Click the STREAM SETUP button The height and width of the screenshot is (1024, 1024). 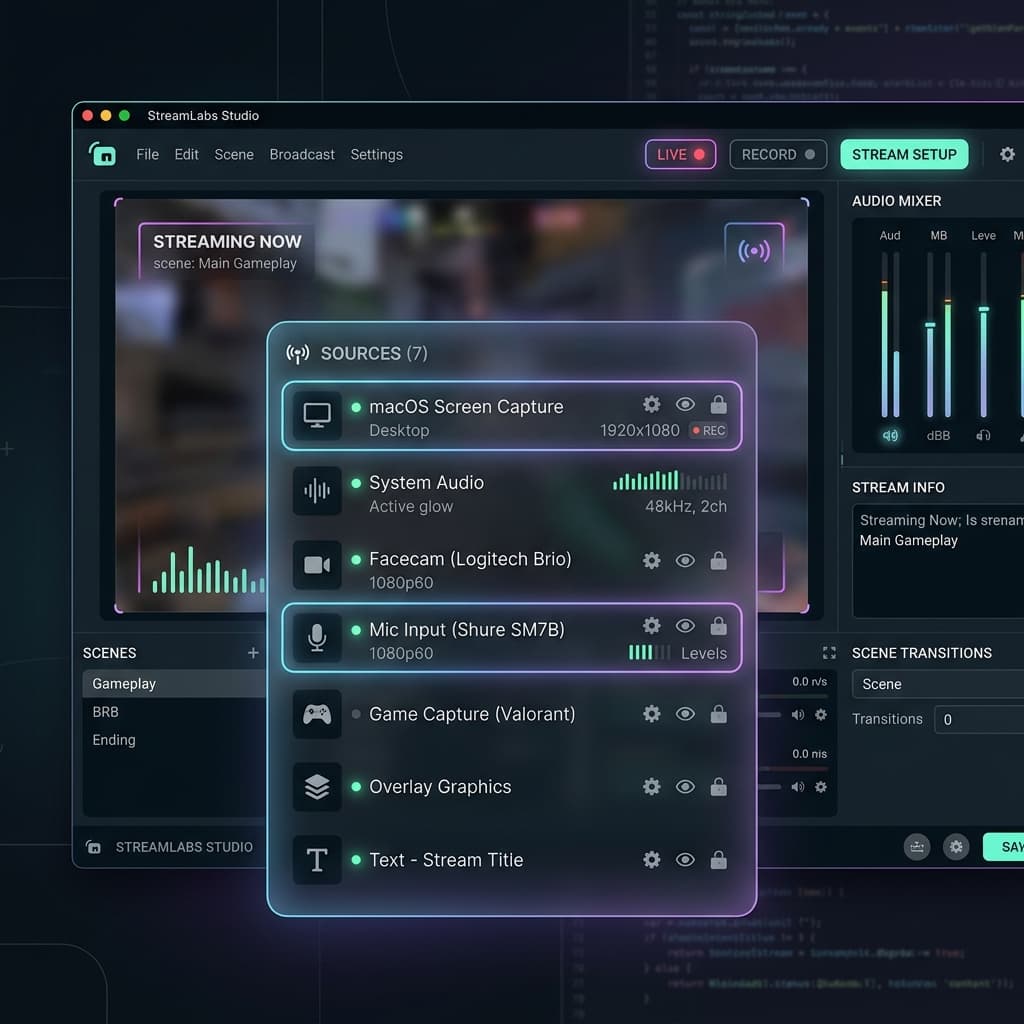904,155
